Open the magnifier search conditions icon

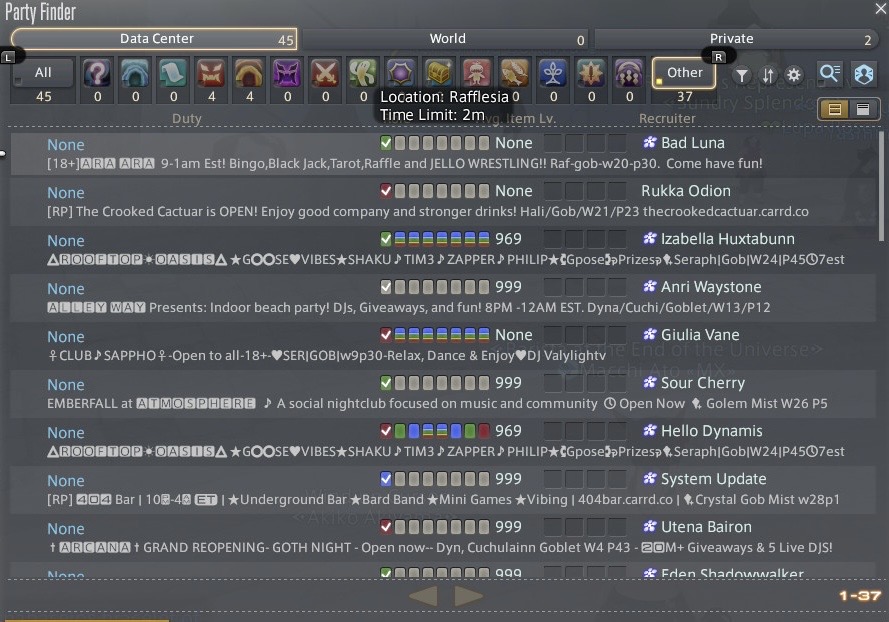[x=831, y=74]
